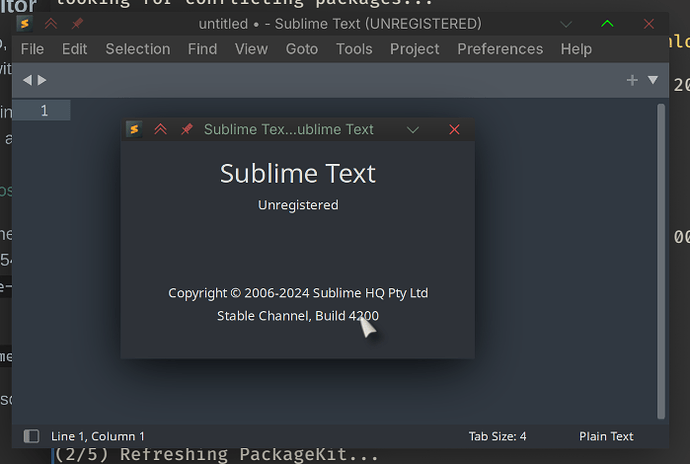
Task: Open the Plain Text syntax selector
Action: [606, 436]
